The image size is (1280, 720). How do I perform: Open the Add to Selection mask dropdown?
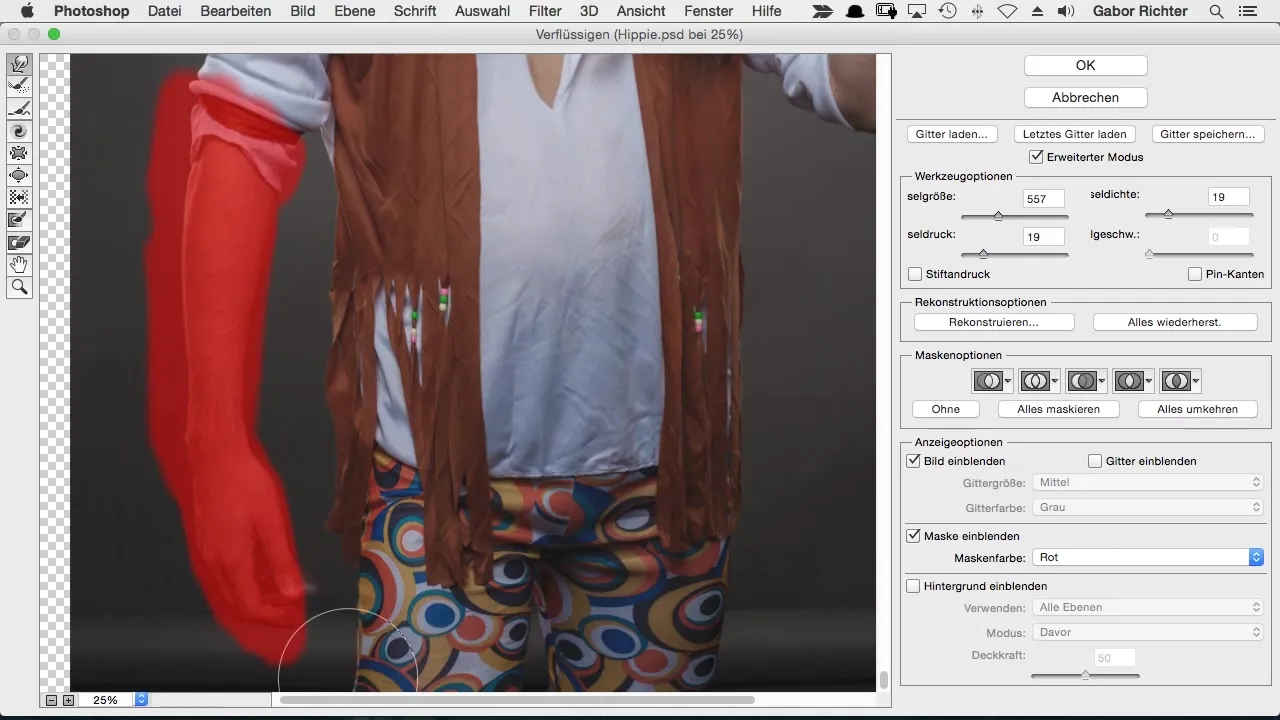1039,381
